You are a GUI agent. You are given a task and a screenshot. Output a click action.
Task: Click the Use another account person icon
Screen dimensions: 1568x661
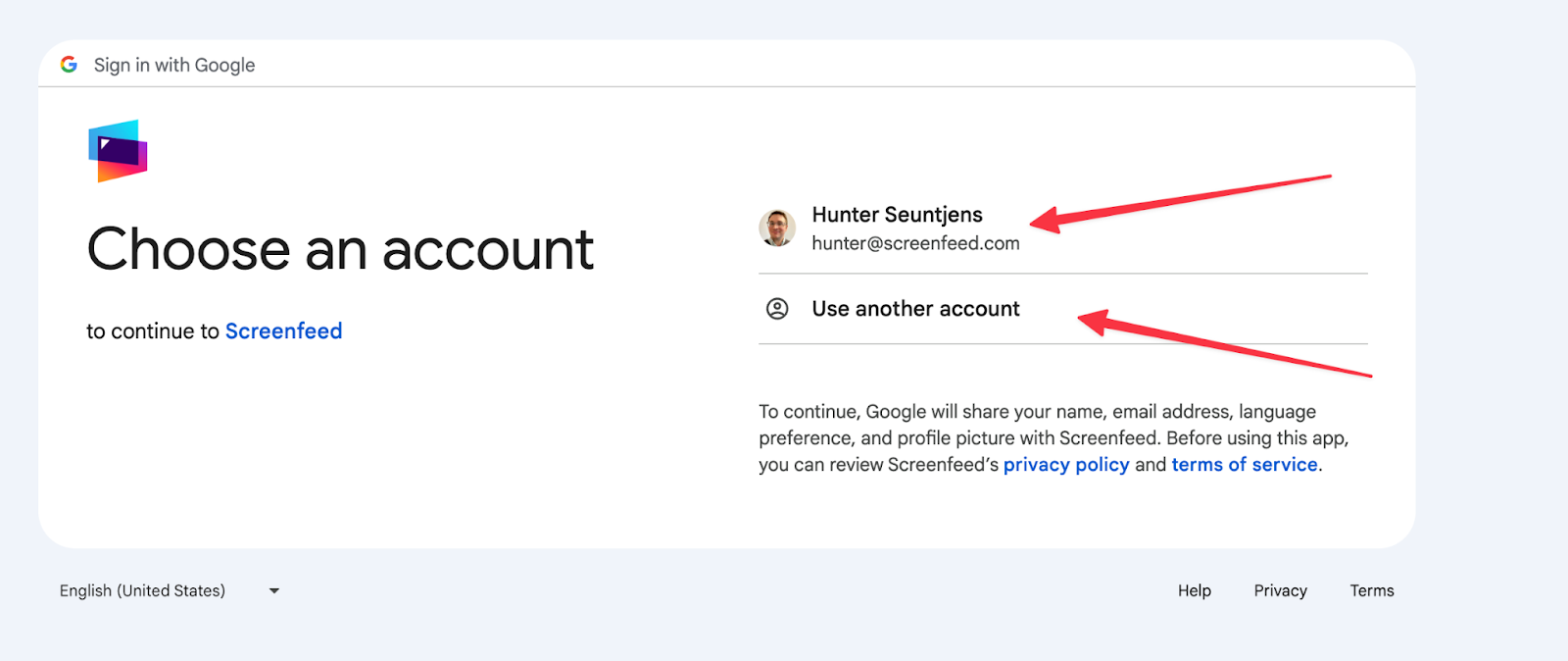777,309
